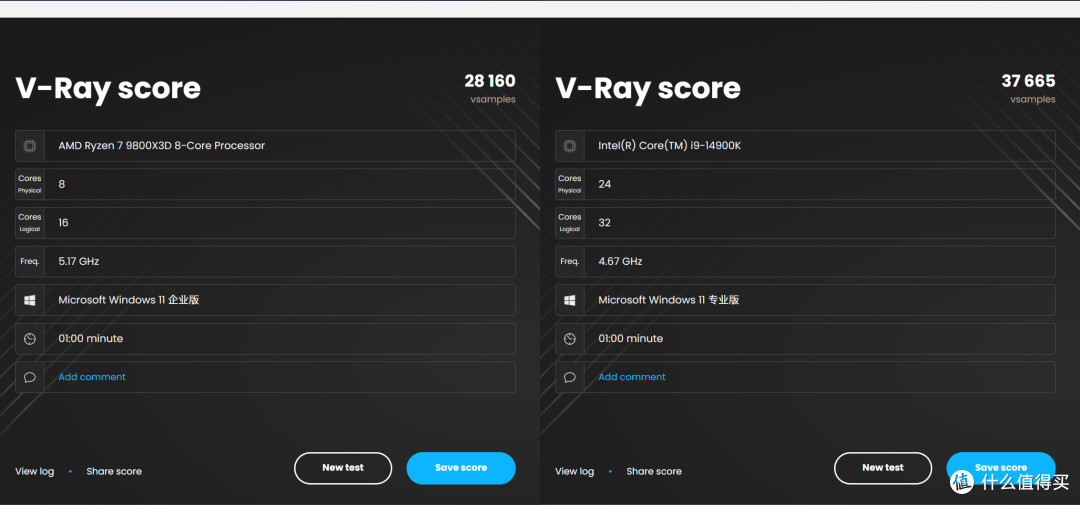Select AMD Ryzen 7 9800X3D 8-Core Processor text
The height and width of the screenshot is (505, 1080).
161,145
